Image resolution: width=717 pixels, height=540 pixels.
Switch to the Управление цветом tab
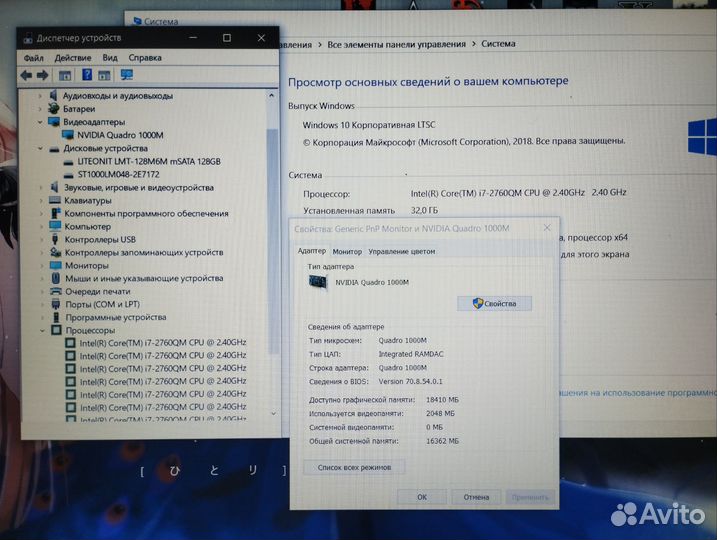(401, 251)
